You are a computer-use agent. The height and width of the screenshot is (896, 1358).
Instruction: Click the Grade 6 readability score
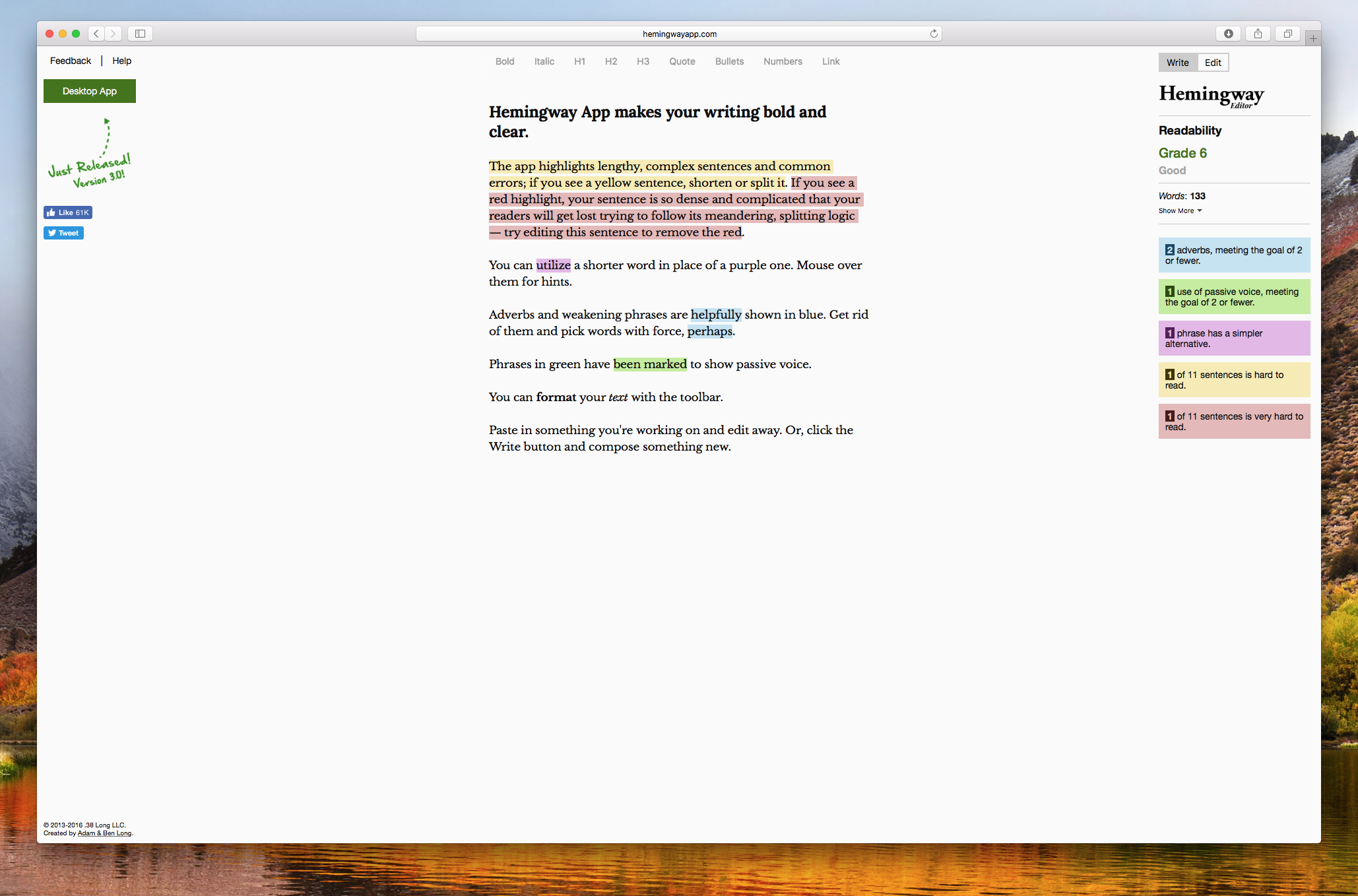coord(1182,153)
